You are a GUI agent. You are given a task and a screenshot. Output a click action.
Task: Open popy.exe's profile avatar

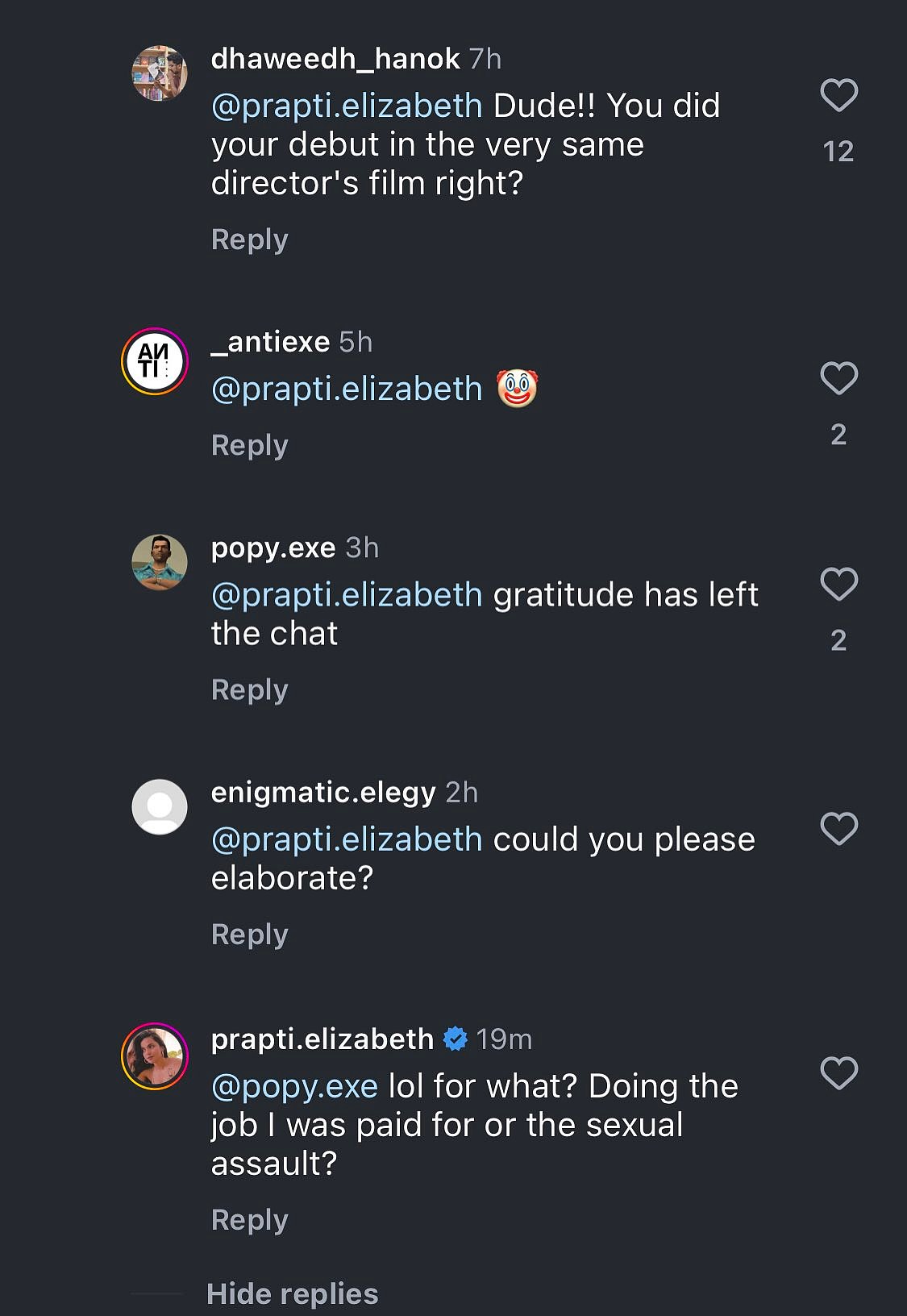[x=160, y=562]
